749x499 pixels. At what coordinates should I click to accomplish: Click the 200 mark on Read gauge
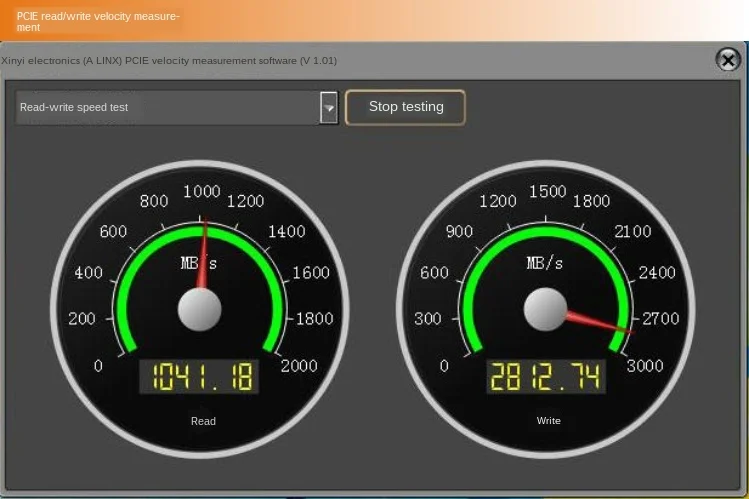pyautogui.click(x=82, y=319)
